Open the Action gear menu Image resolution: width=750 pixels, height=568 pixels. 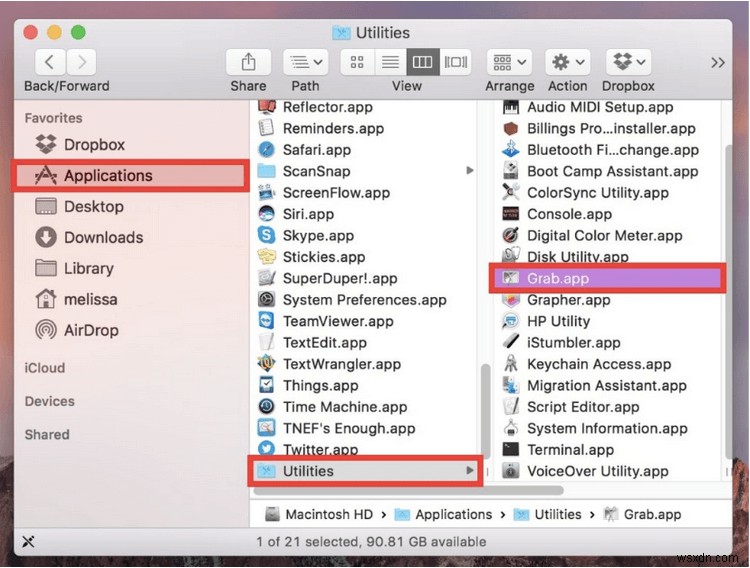click(x=568, y=62)
